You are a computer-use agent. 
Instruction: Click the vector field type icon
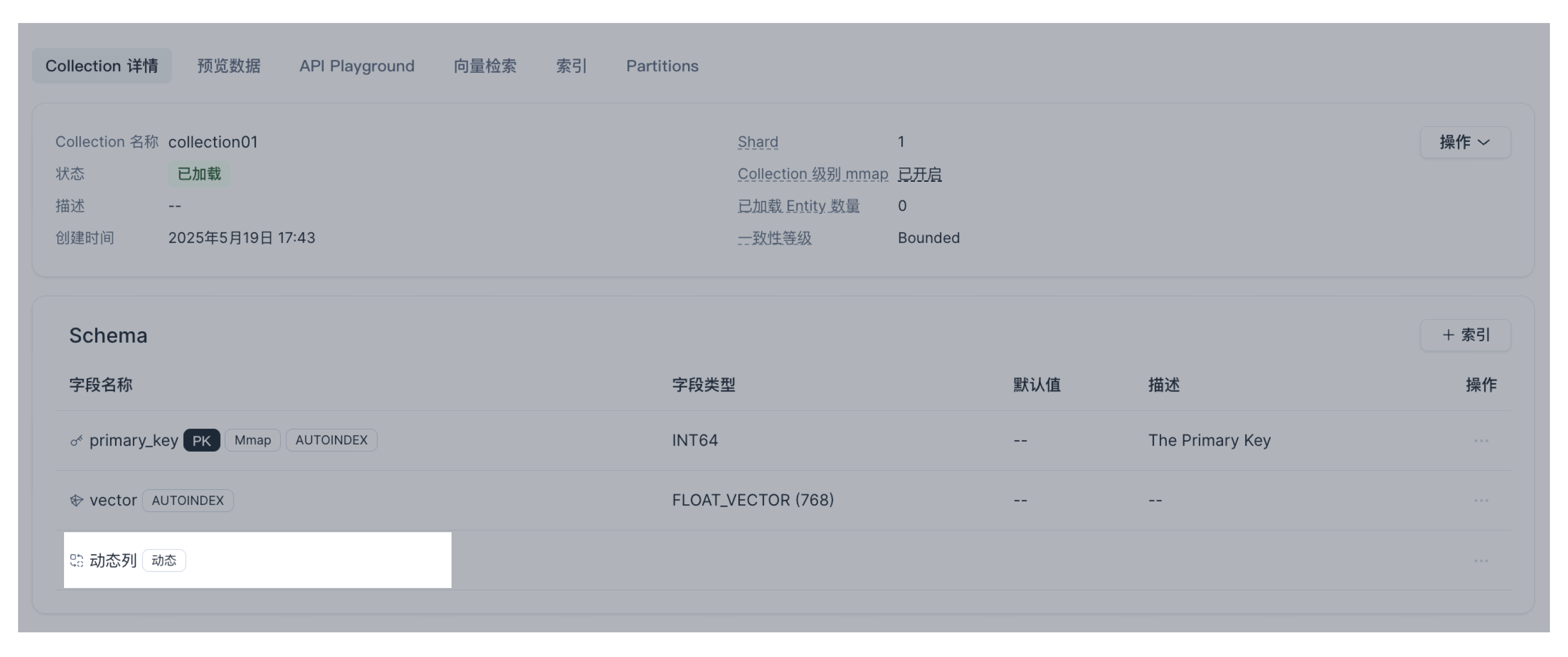click(x=76, y=500)
